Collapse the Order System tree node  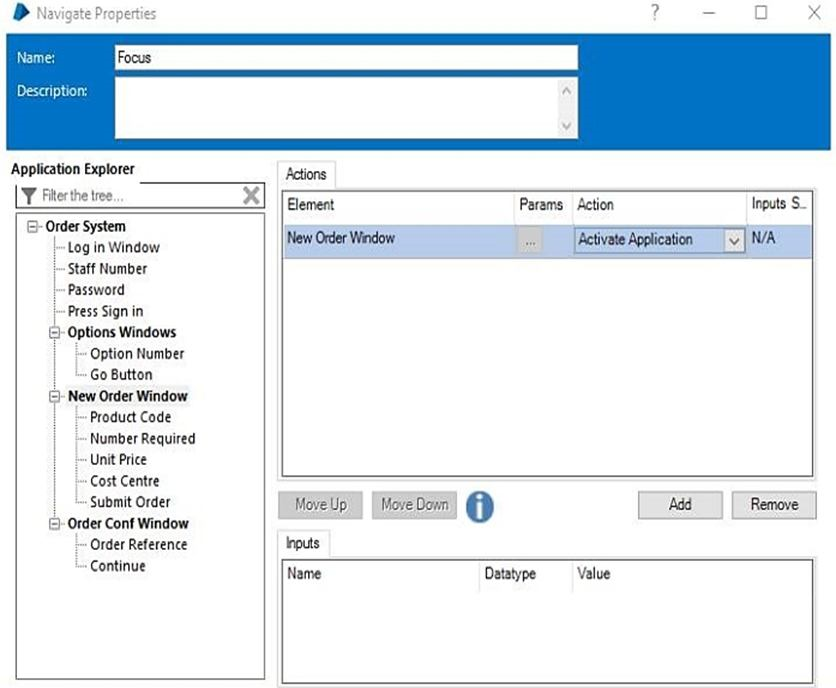tap(34, 227)
